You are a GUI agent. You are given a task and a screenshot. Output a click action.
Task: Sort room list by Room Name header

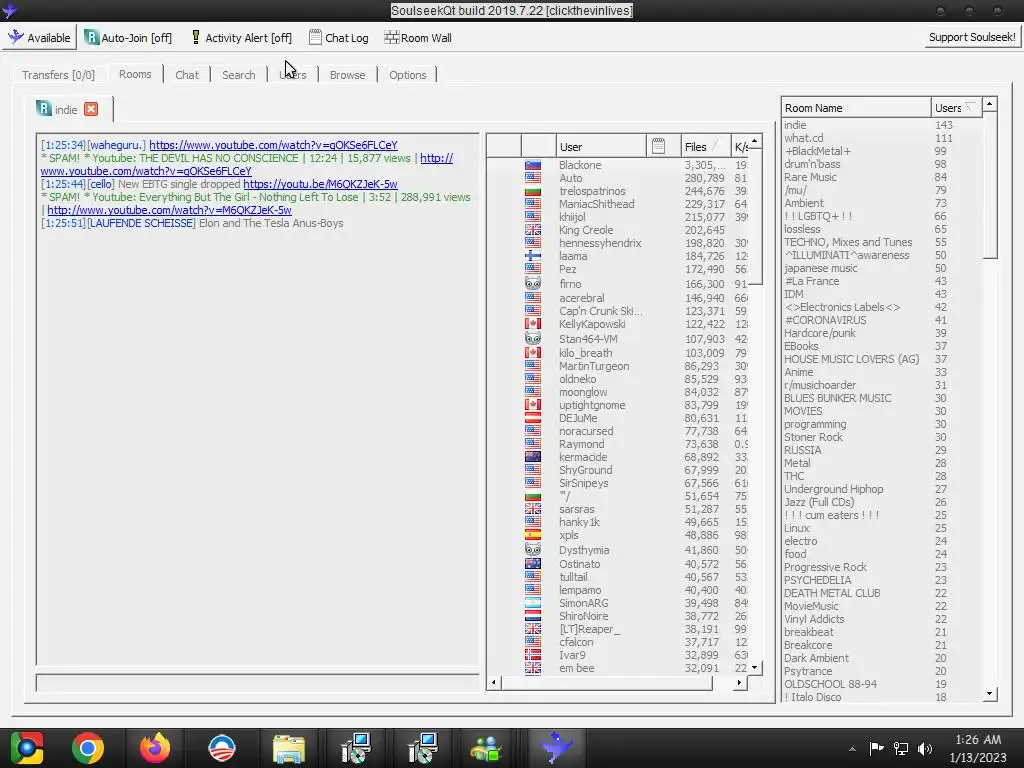856,108
